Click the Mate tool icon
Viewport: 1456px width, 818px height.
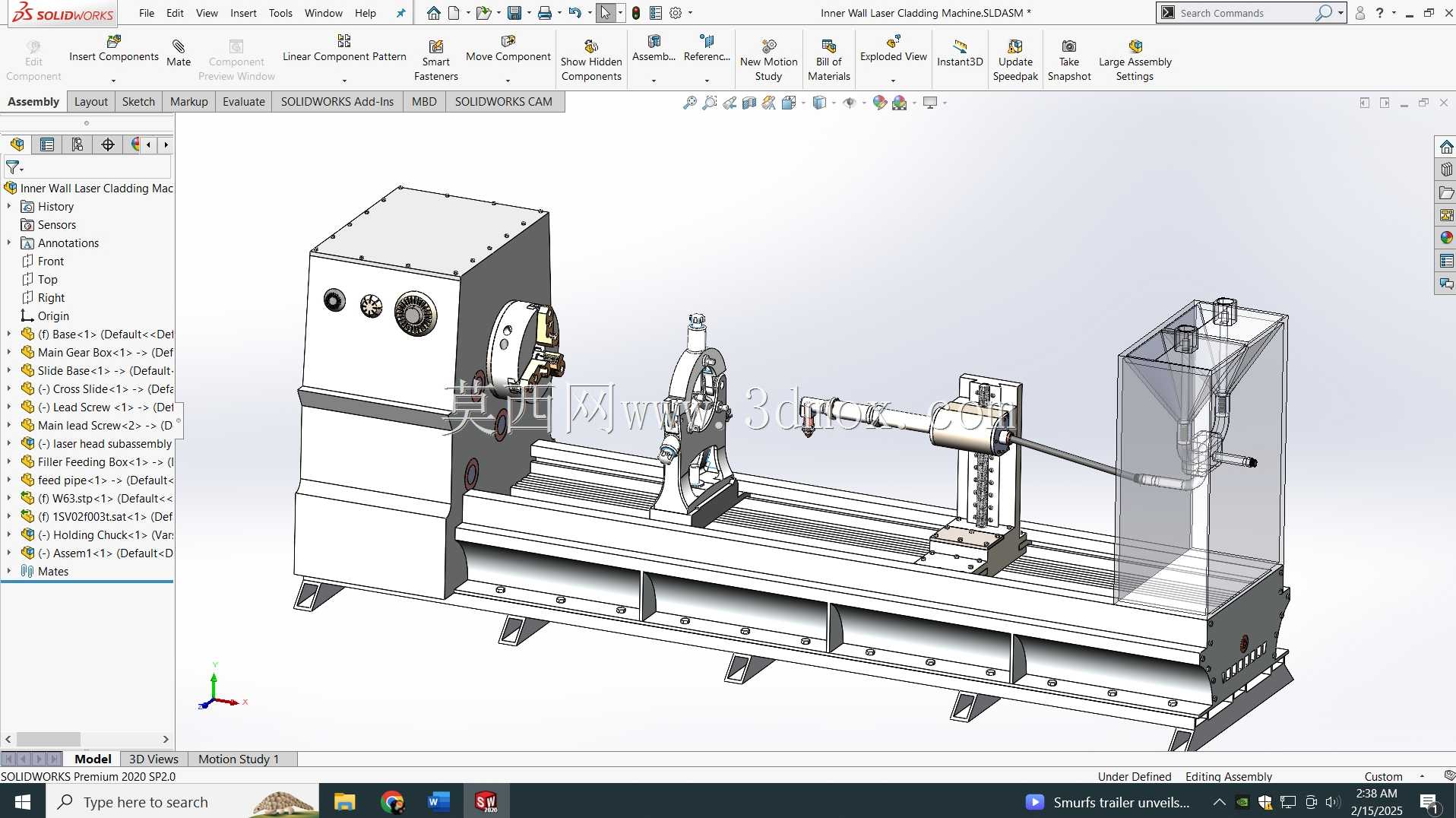pos(179,53)
